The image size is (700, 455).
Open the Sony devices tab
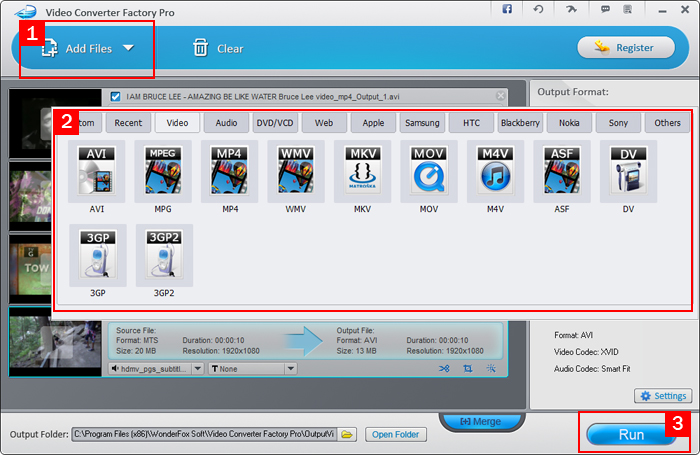tap(618, 123)
